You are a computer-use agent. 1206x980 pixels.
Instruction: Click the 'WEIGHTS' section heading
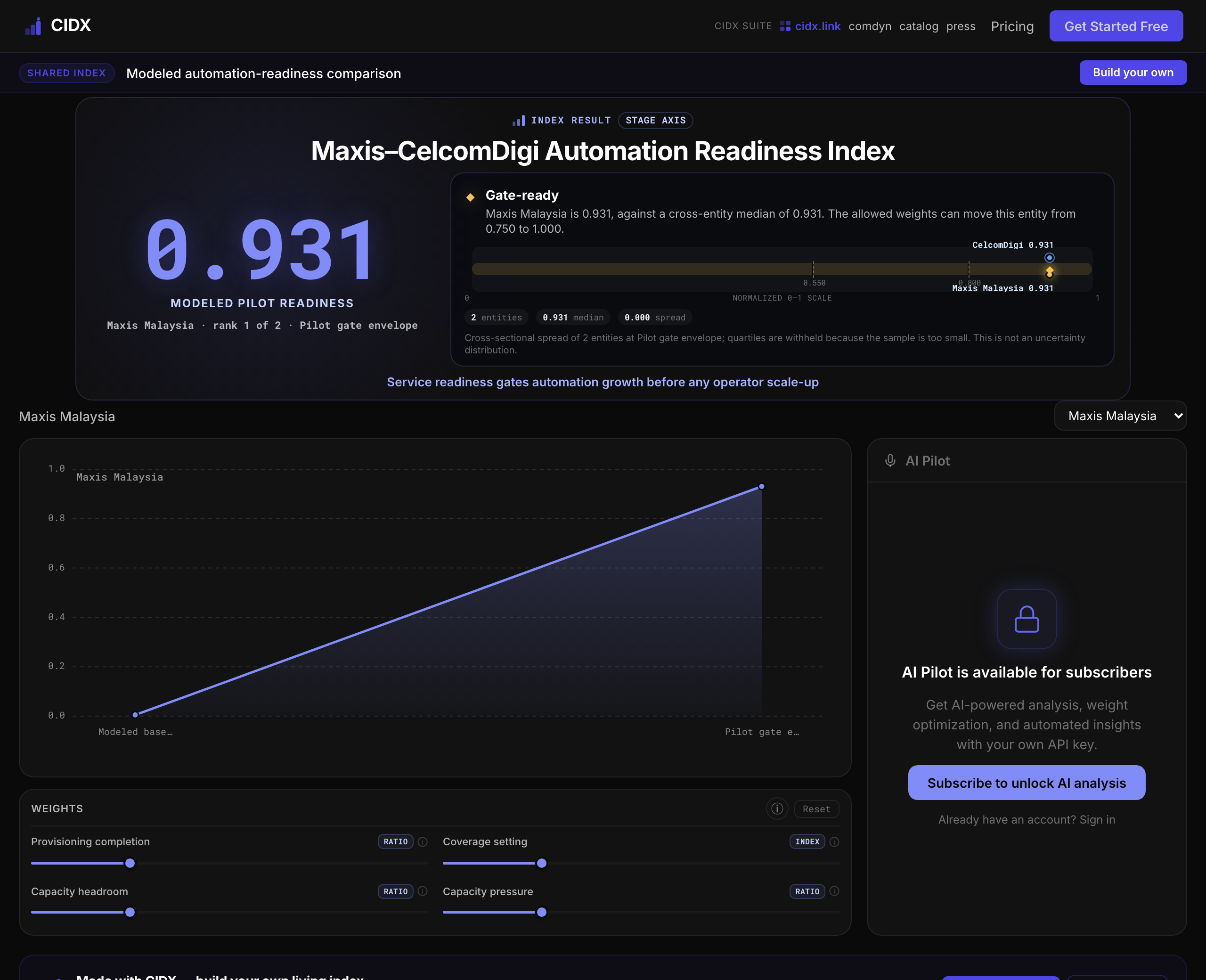tap(57, 808)
